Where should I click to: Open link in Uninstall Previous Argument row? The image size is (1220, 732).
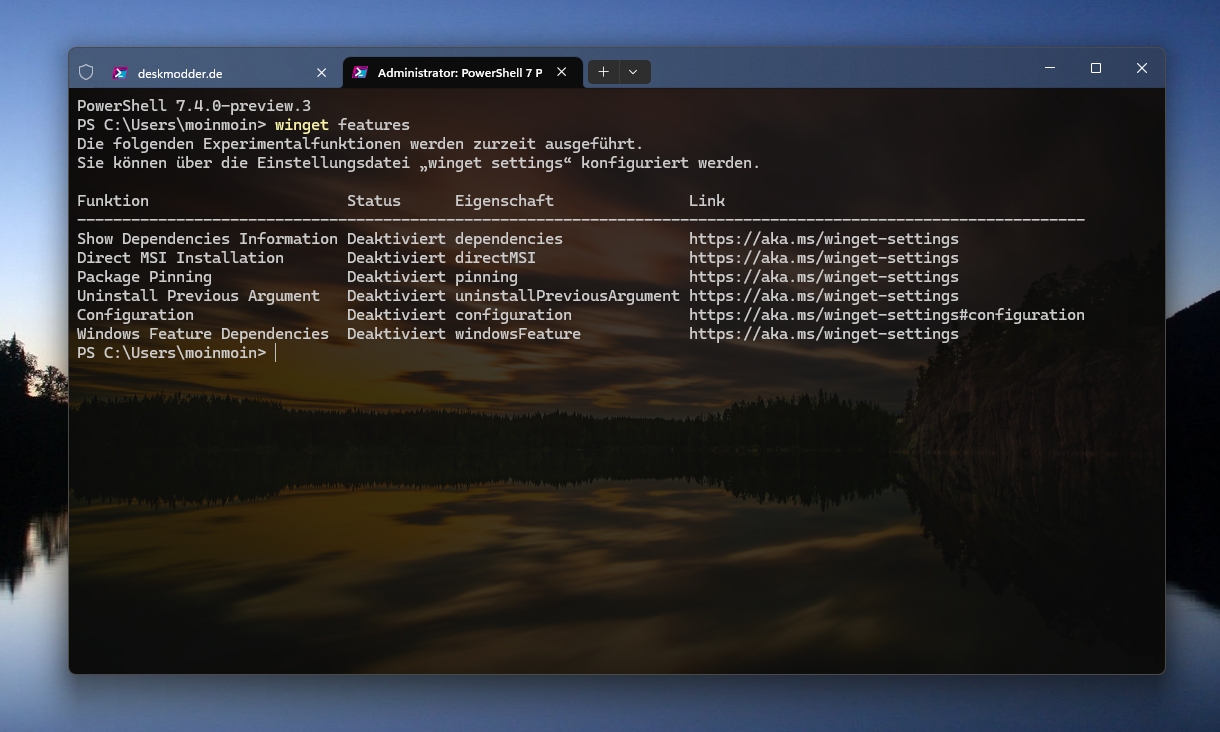pos(824,296)
